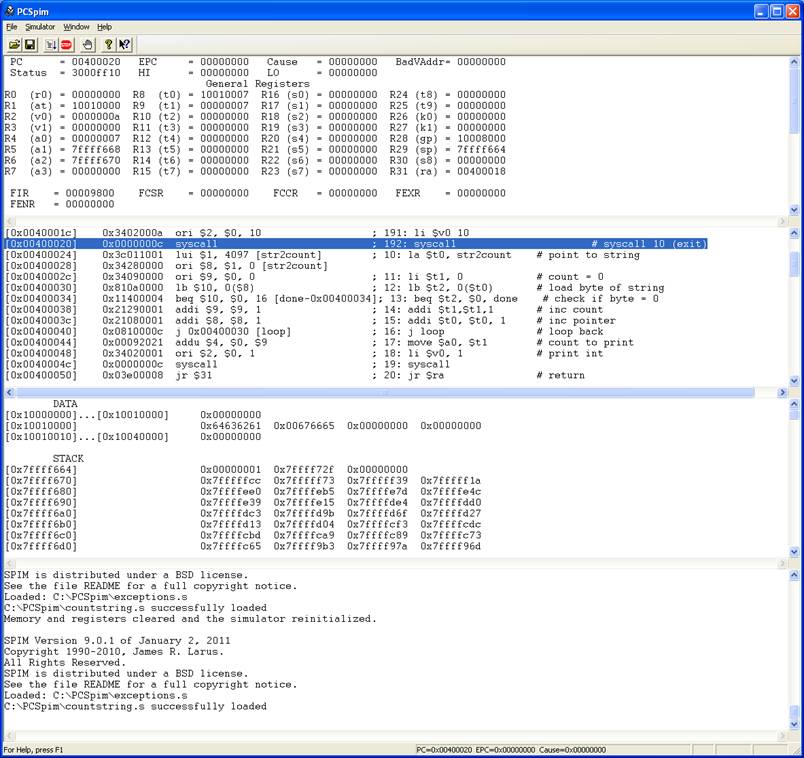
Task: Click the 'beq $10, $0, 16' instruction line
Action: point(332,298)
